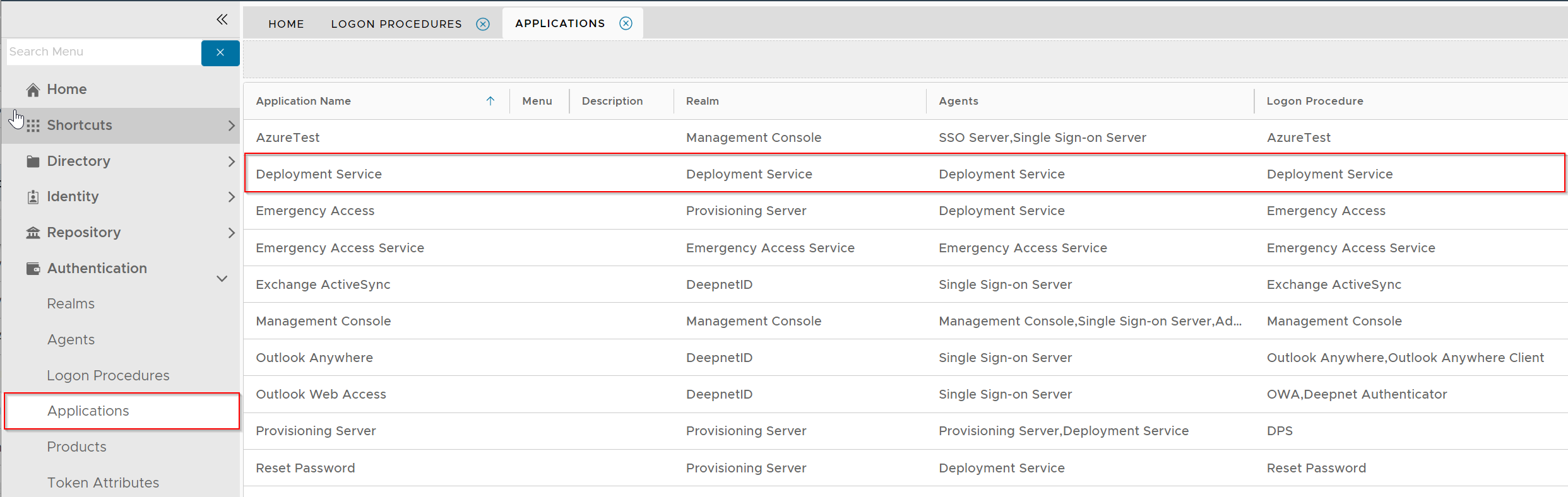
Task: Focus the Search Menu input field
Action: click(x=104, y=52)
